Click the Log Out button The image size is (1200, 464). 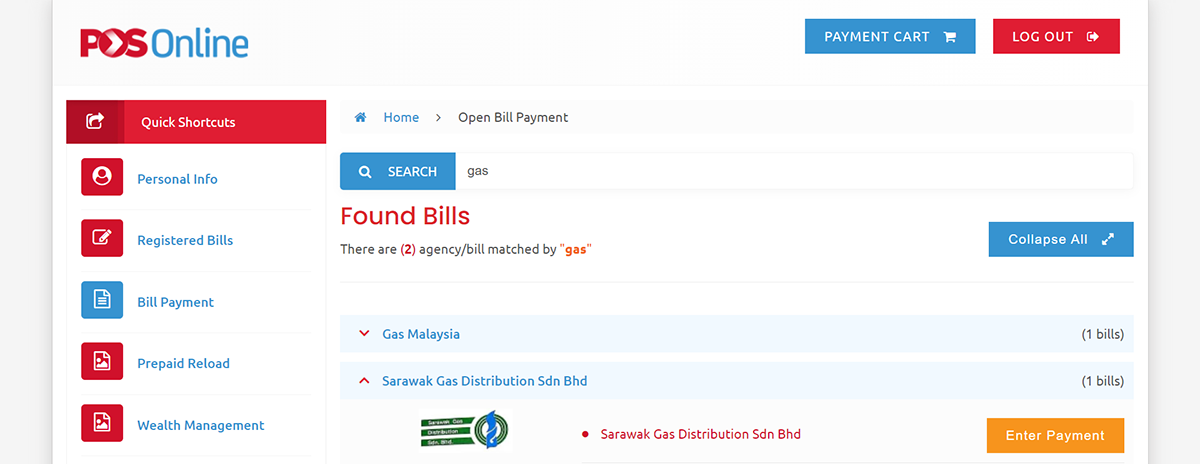[1056, 37]
